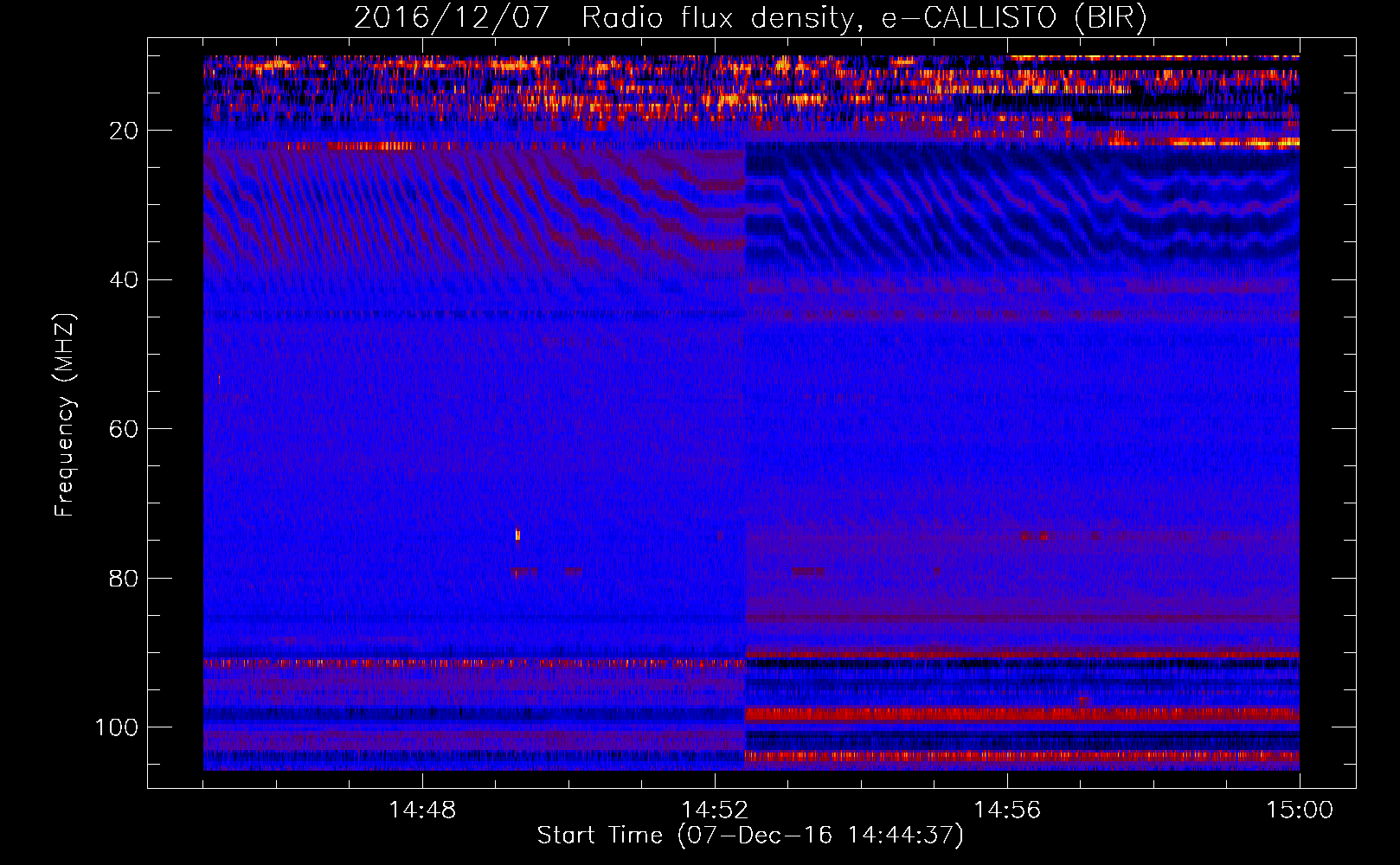The width and height of the screenshot is (1400, 865).
Task: Click the 20 frequency tick label
Action: [124, 131]
